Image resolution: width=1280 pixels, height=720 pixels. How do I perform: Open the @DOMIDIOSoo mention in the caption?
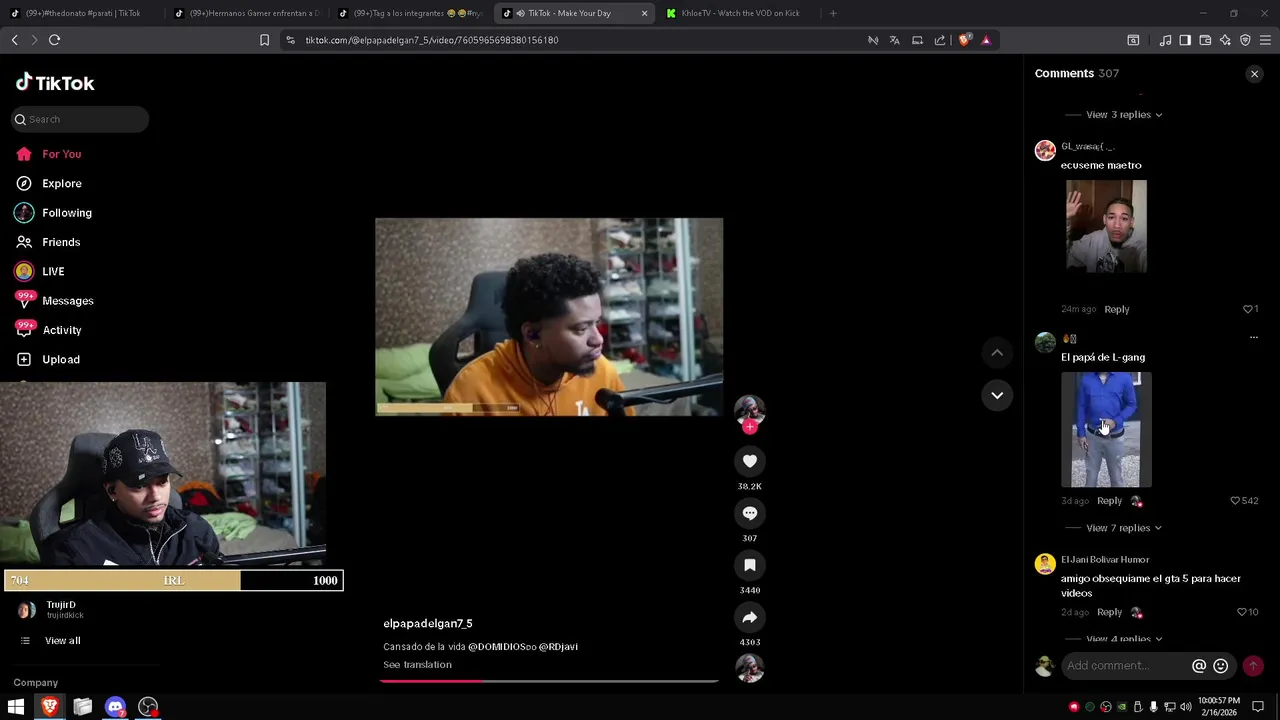click(502, 647)
